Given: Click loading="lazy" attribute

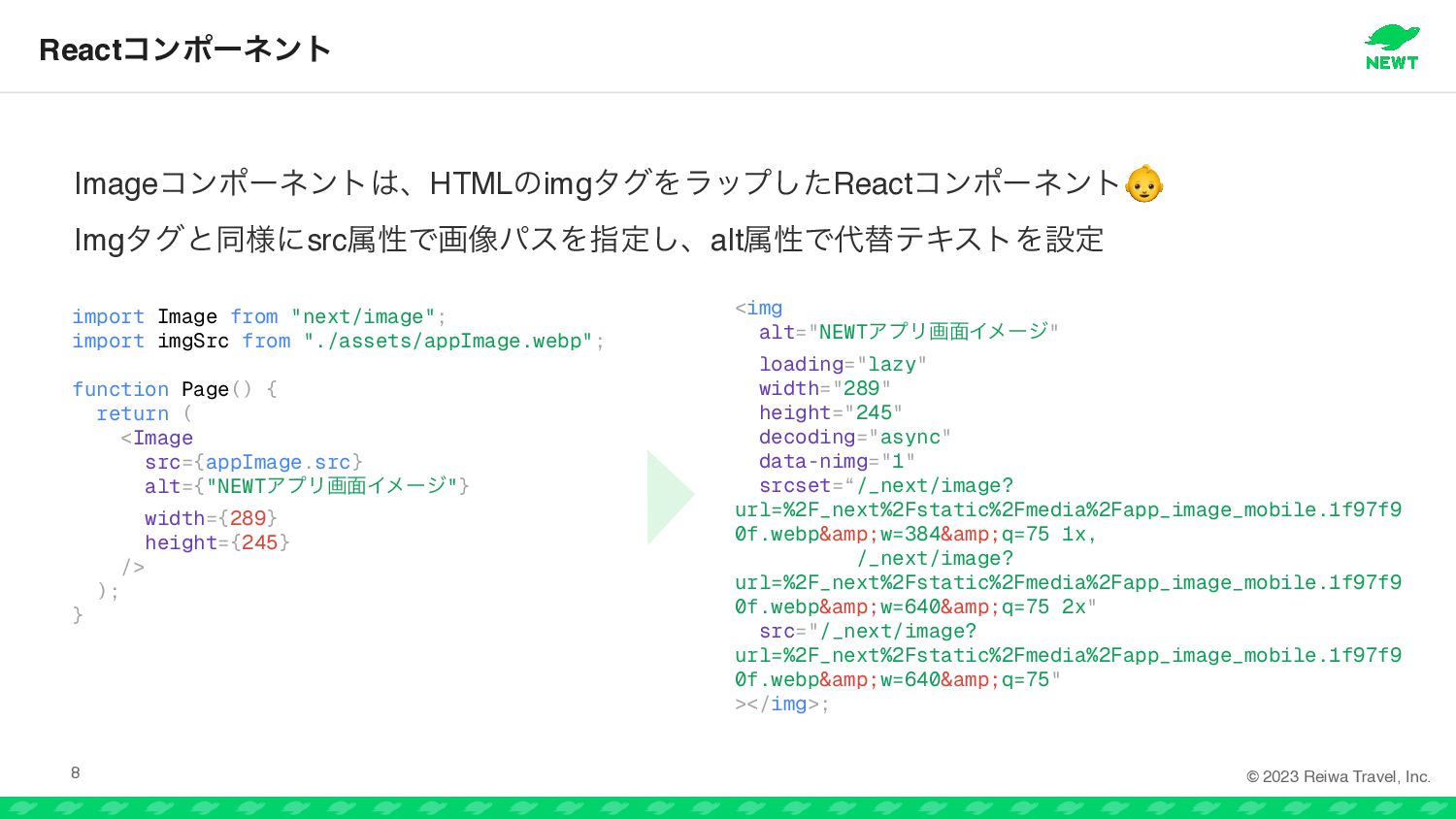Looking at the screenshot, I should tap(844, 364).
